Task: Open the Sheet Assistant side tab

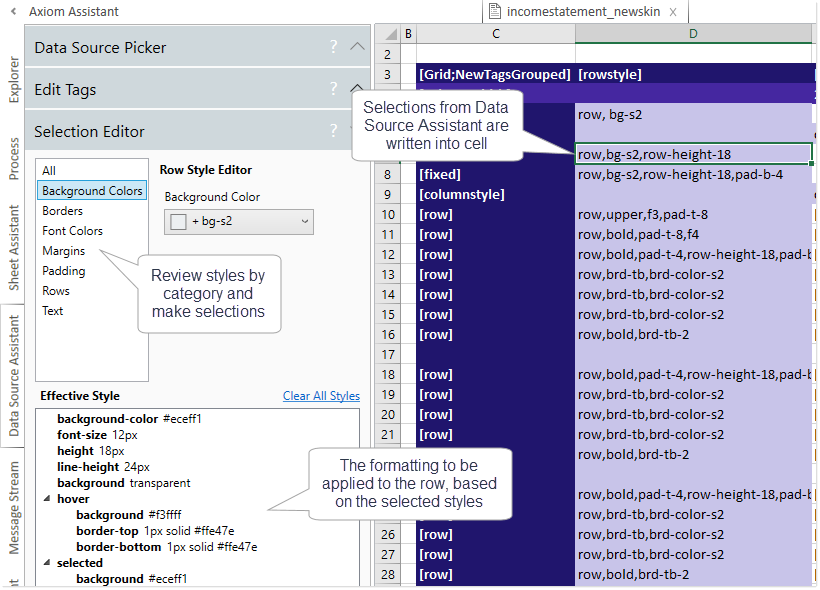Action: coord(14,247)
